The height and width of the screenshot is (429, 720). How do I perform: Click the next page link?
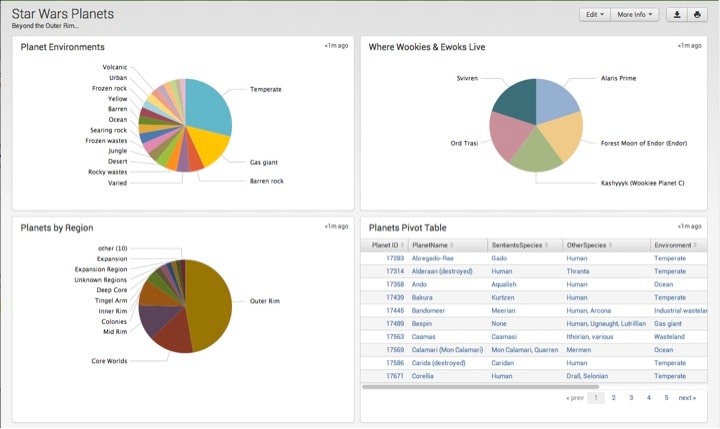(687, 398)
